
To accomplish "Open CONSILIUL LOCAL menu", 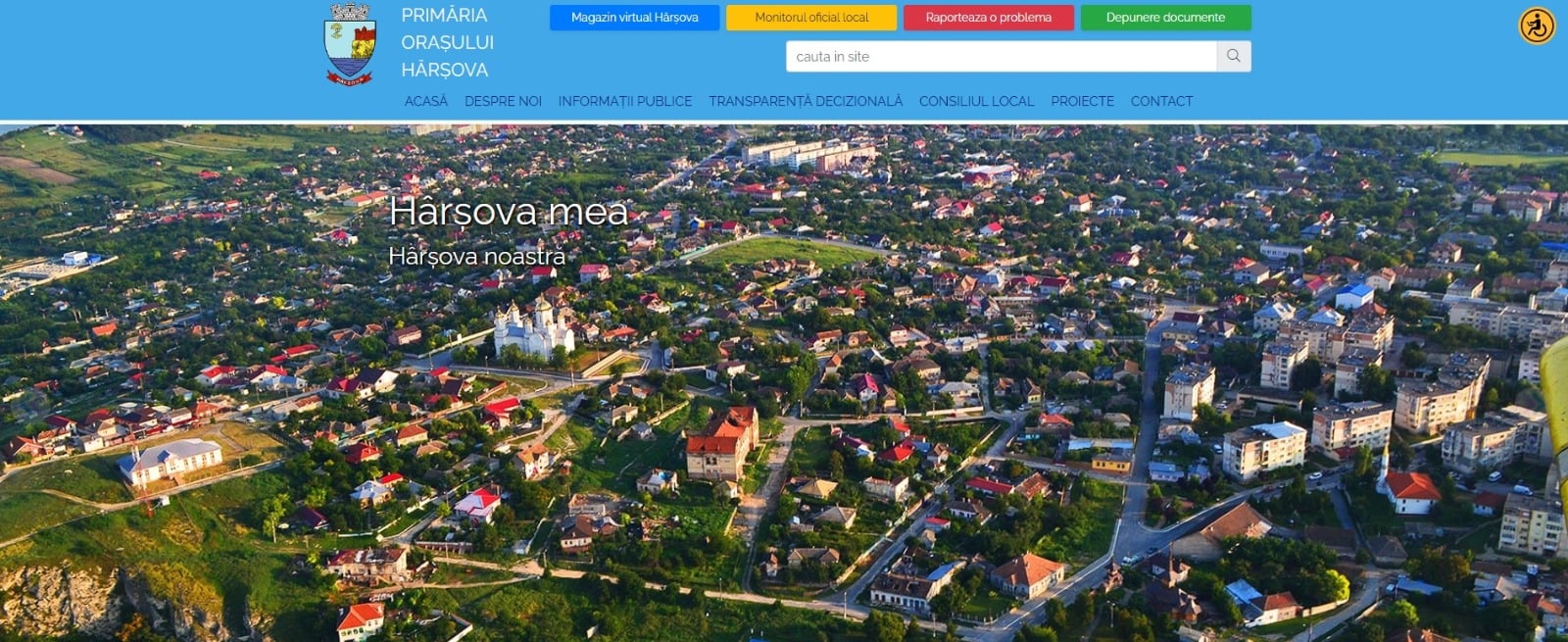I will tap(976, 101).
